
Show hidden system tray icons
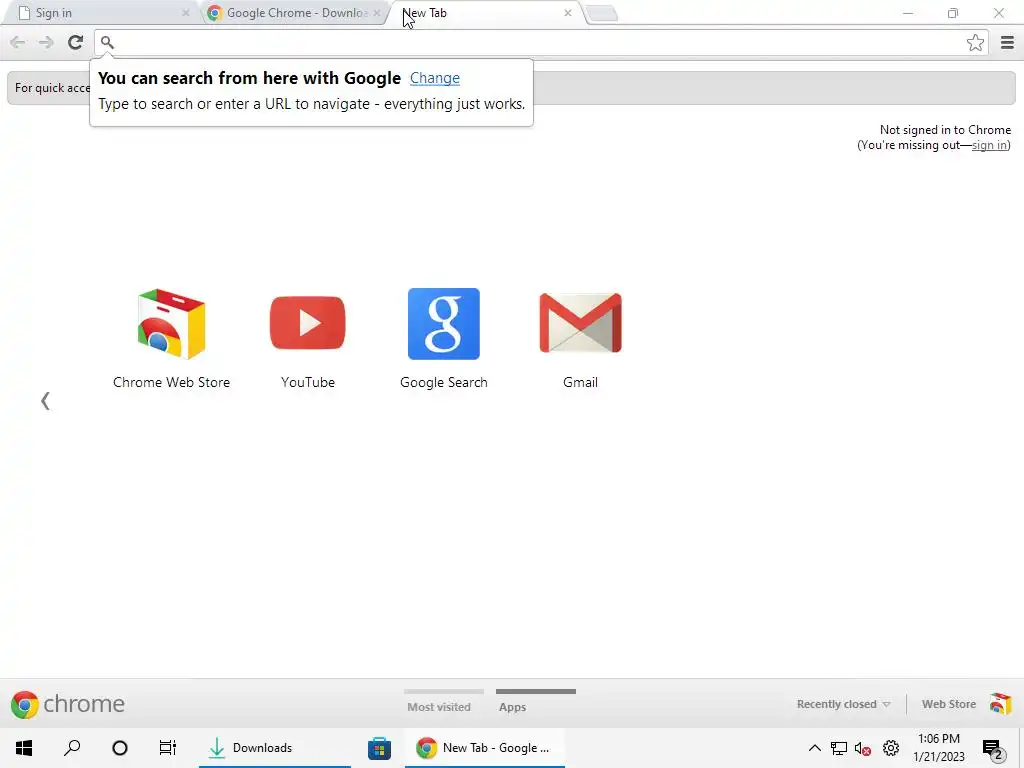[x=814, y=748]
